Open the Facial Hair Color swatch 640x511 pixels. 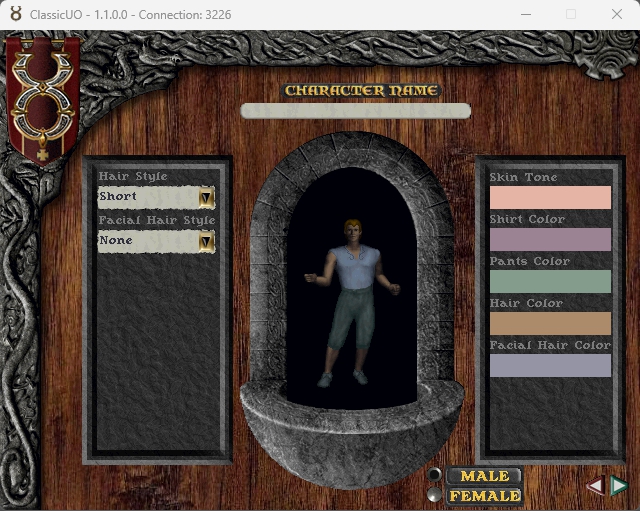[x=550, y=365]
